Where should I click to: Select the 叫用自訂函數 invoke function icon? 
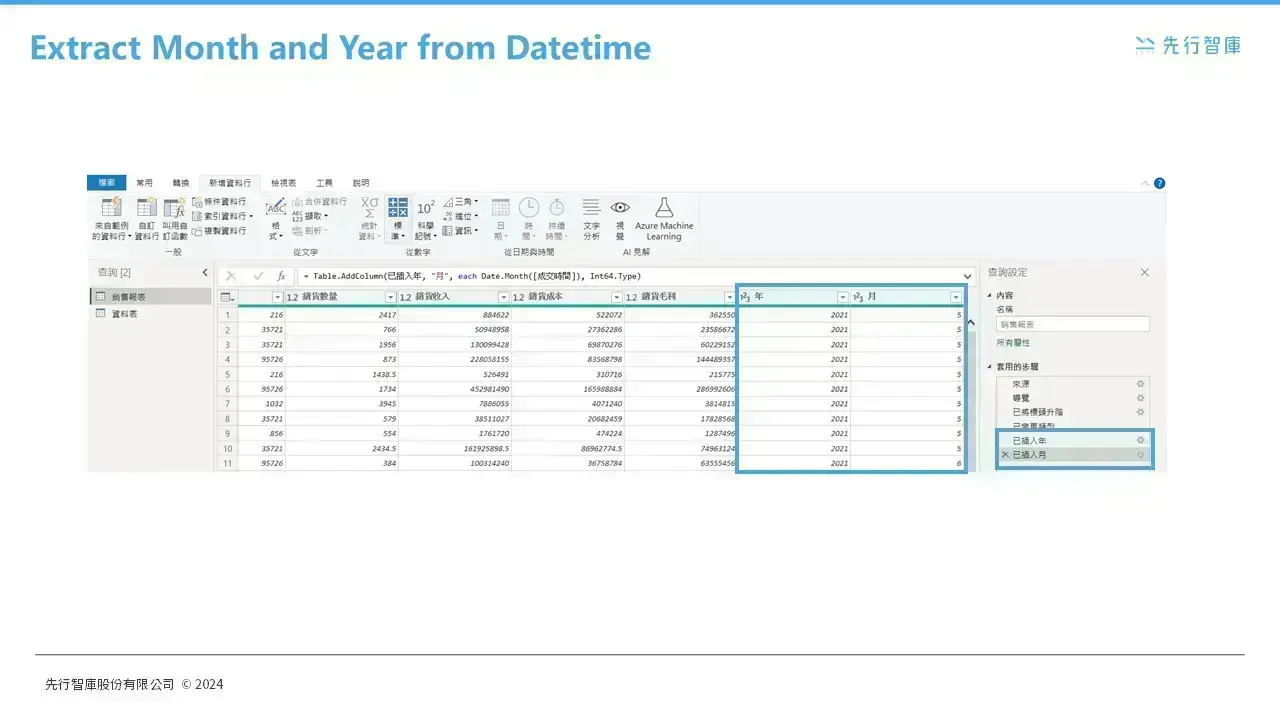(x=175, y=208)
